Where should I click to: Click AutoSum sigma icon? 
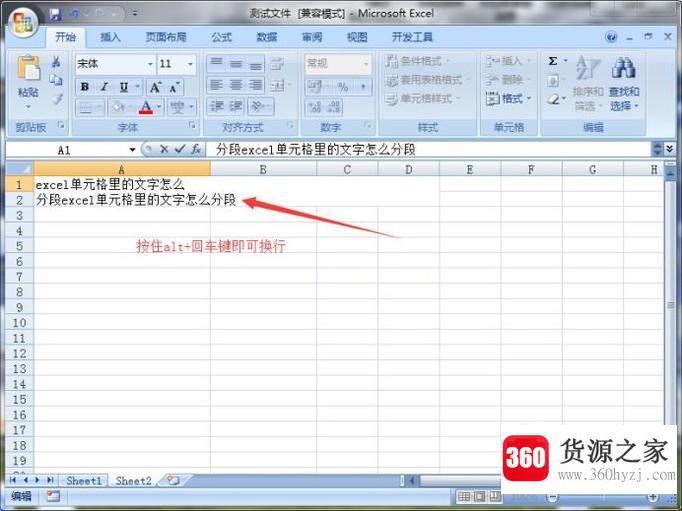coord(553,61)
